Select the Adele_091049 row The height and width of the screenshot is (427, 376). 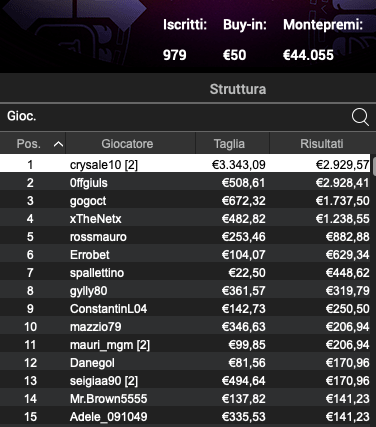tap(185, 417)
